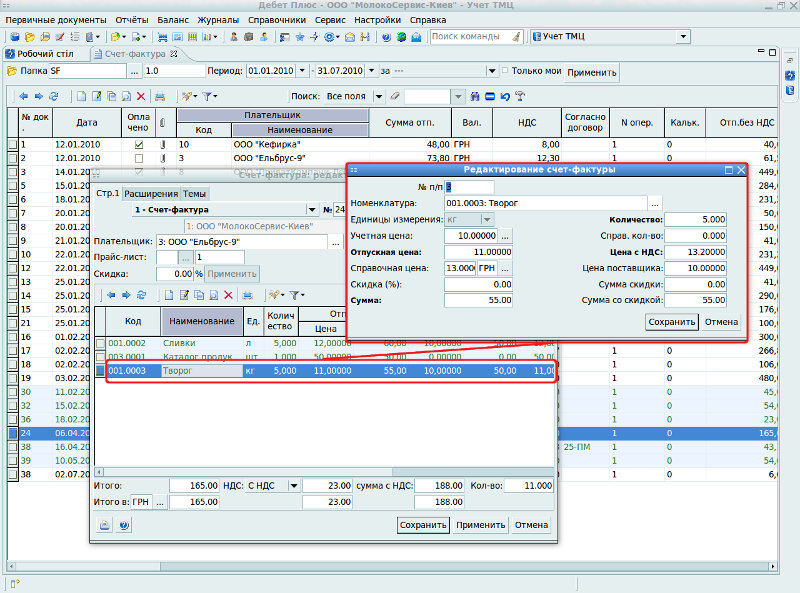Tick the checkbox for row 001.0002 Сливки

(x=100, y=343)
